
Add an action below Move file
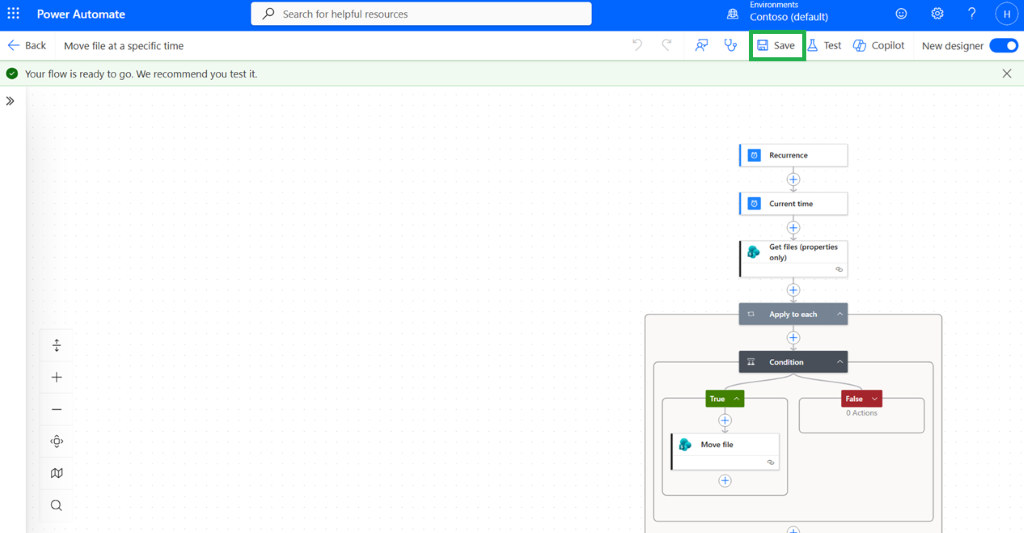pos(725,481)
